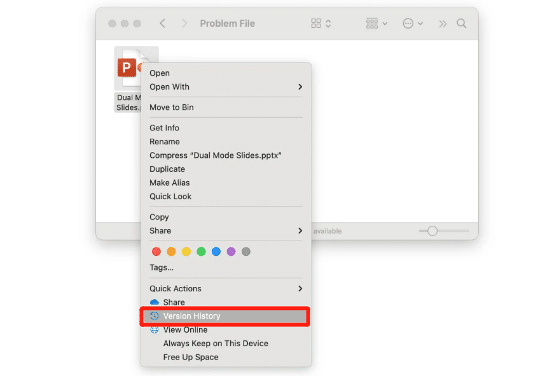Click the Problem File window title
Image resolution: width=552 pixels, height=376 pixels.
click(227, 24)
